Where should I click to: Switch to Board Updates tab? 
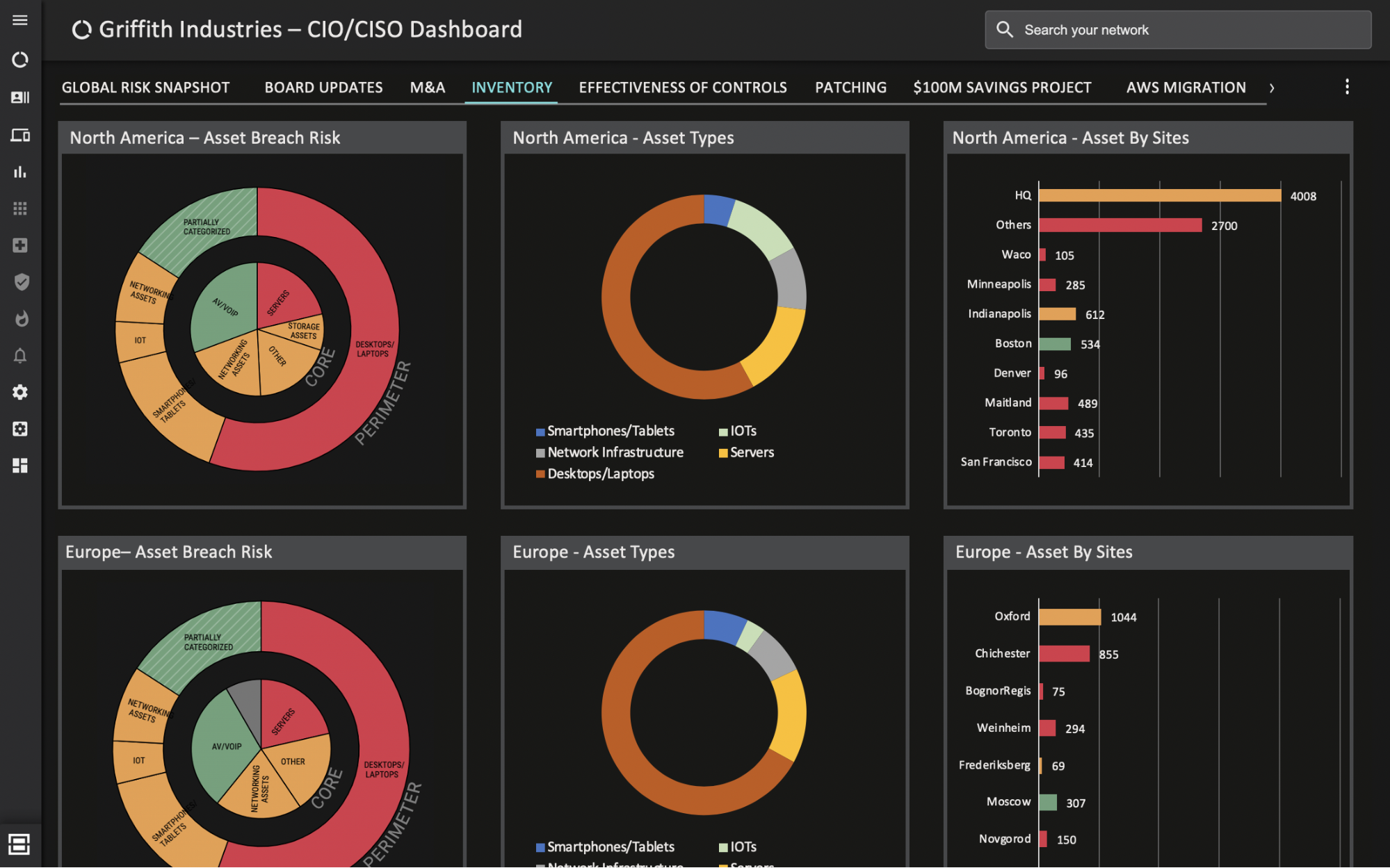tap(323, 88)
